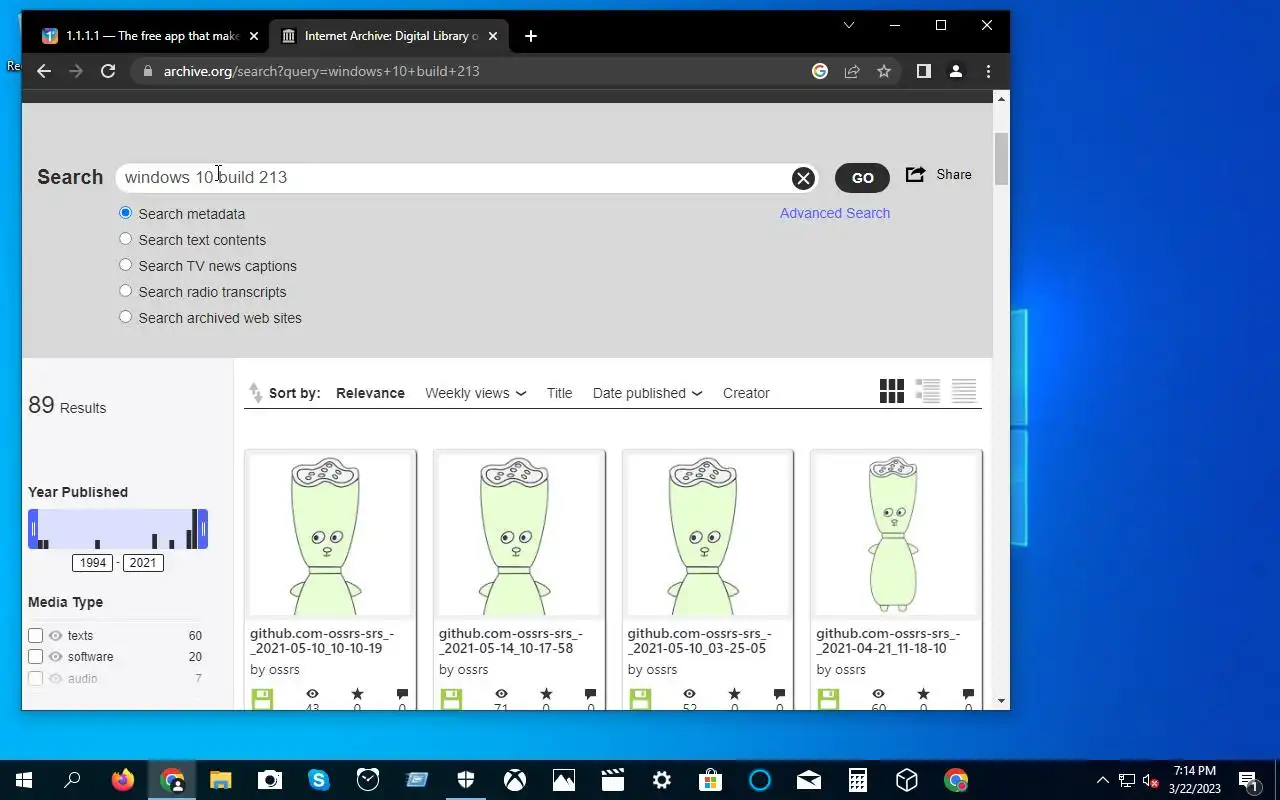Switch results to compact list view
The height and width of the screenshot is (800, 1280).
click(x=964, y=391)
